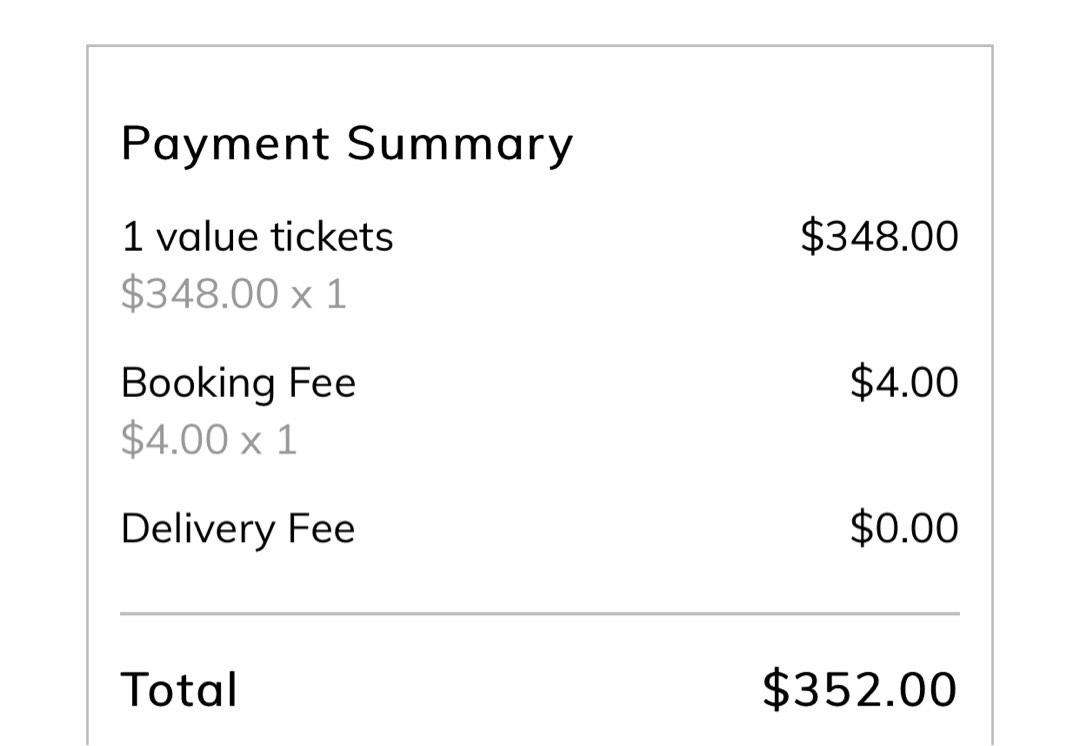This screenshot has width=1080, height=746.
Task: Select the black $4.00 booking fee amount
Action: pyautogui.click(x=904, y=382)
